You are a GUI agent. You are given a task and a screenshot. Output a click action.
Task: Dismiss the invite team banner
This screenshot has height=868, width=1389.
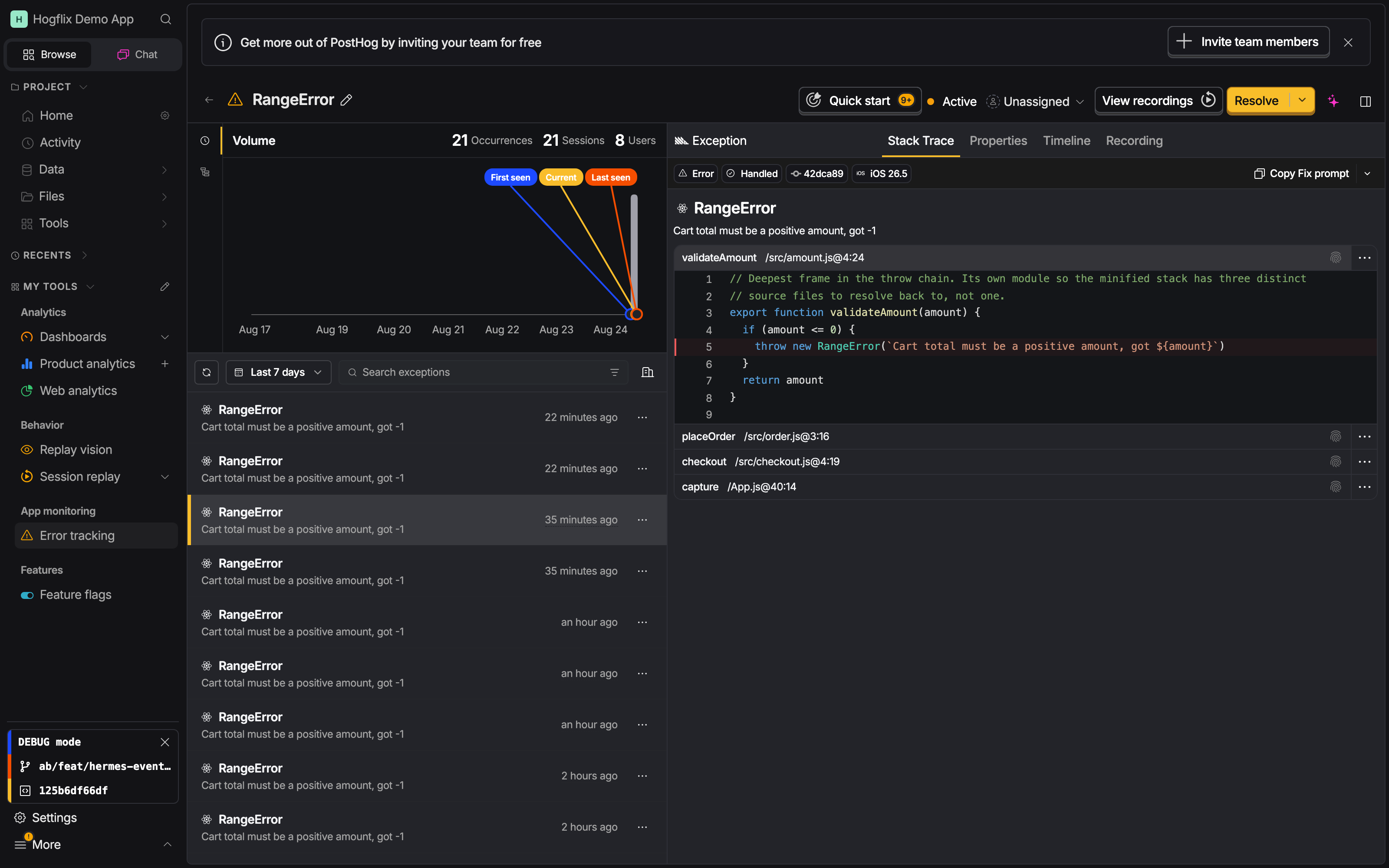pos(1348,43)
